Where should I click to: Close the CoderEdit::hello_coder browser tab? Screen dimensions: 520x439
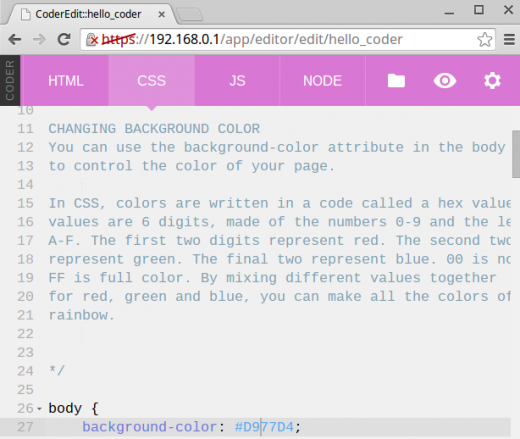(x=161, y=15)
